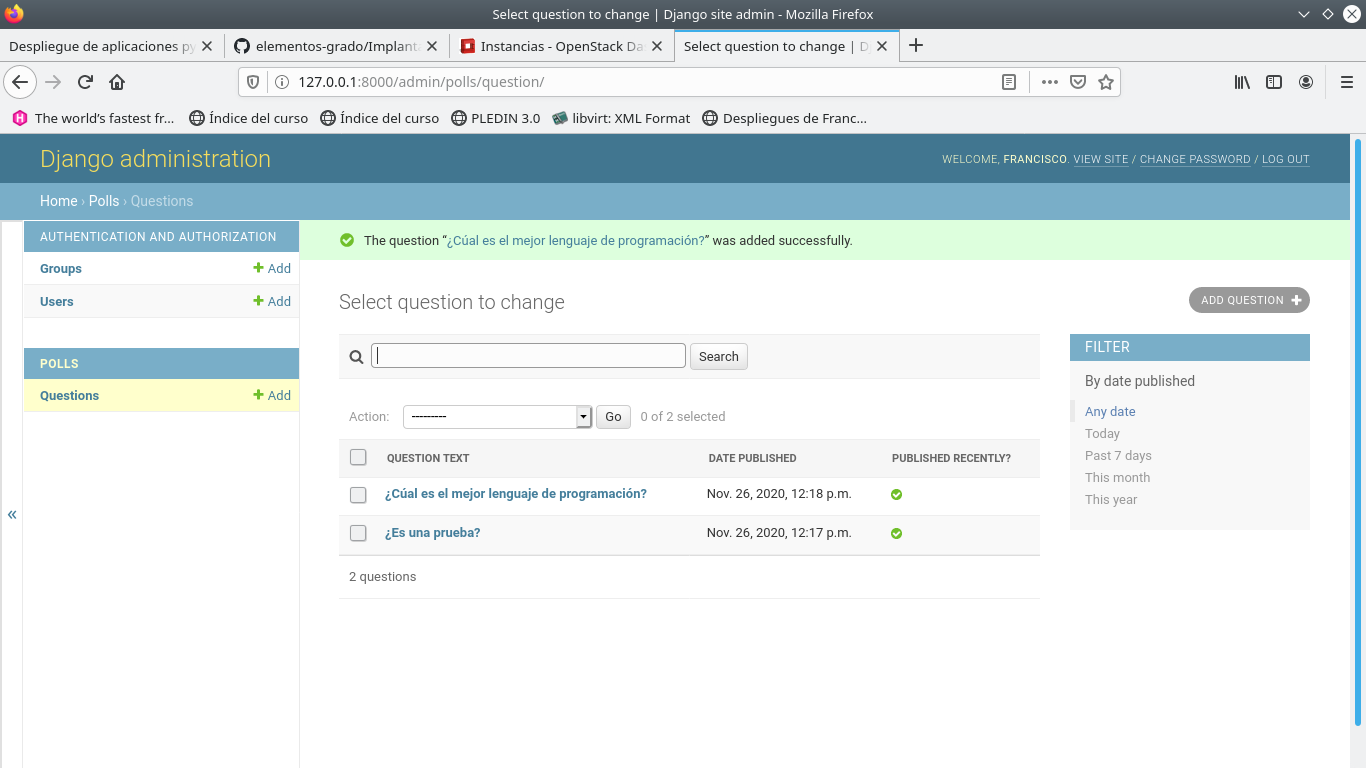Add a new User via Add link
The width and height of the screenshot is (1366, 768).
coord(272,302)
